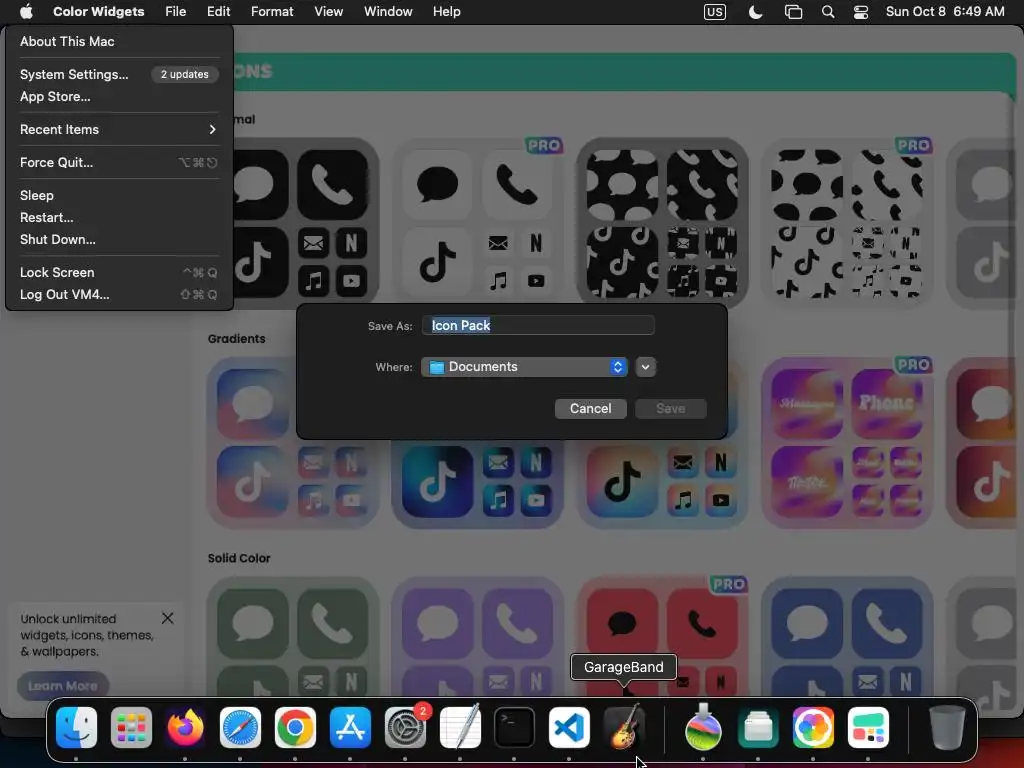Choose App Store in Apple menu
Image resolution: width=1024 pixels, height=768 pixels.
click(119, 97)
